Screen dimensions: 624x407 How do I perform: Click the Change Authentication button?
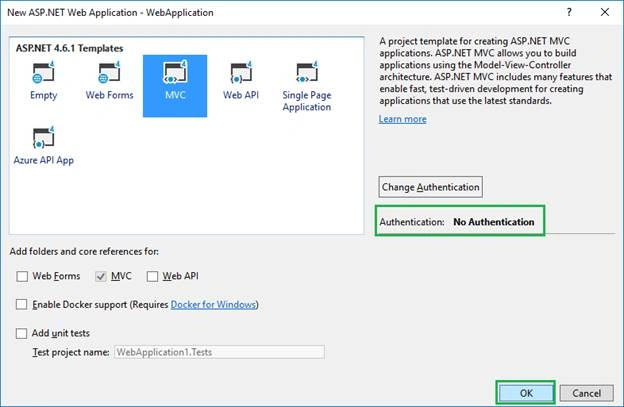tap(431, 187)
